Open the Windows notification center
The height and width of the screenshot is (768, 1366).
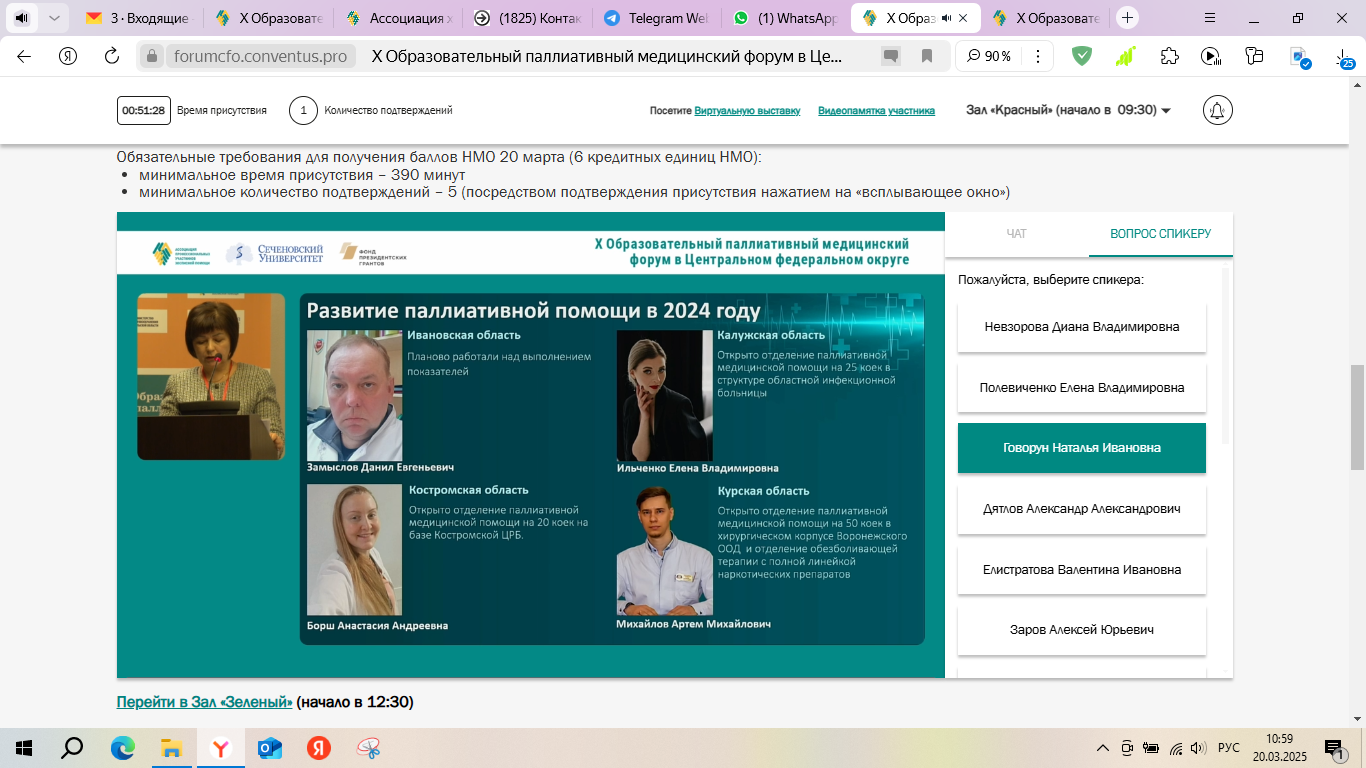(x=1334, y=748)
